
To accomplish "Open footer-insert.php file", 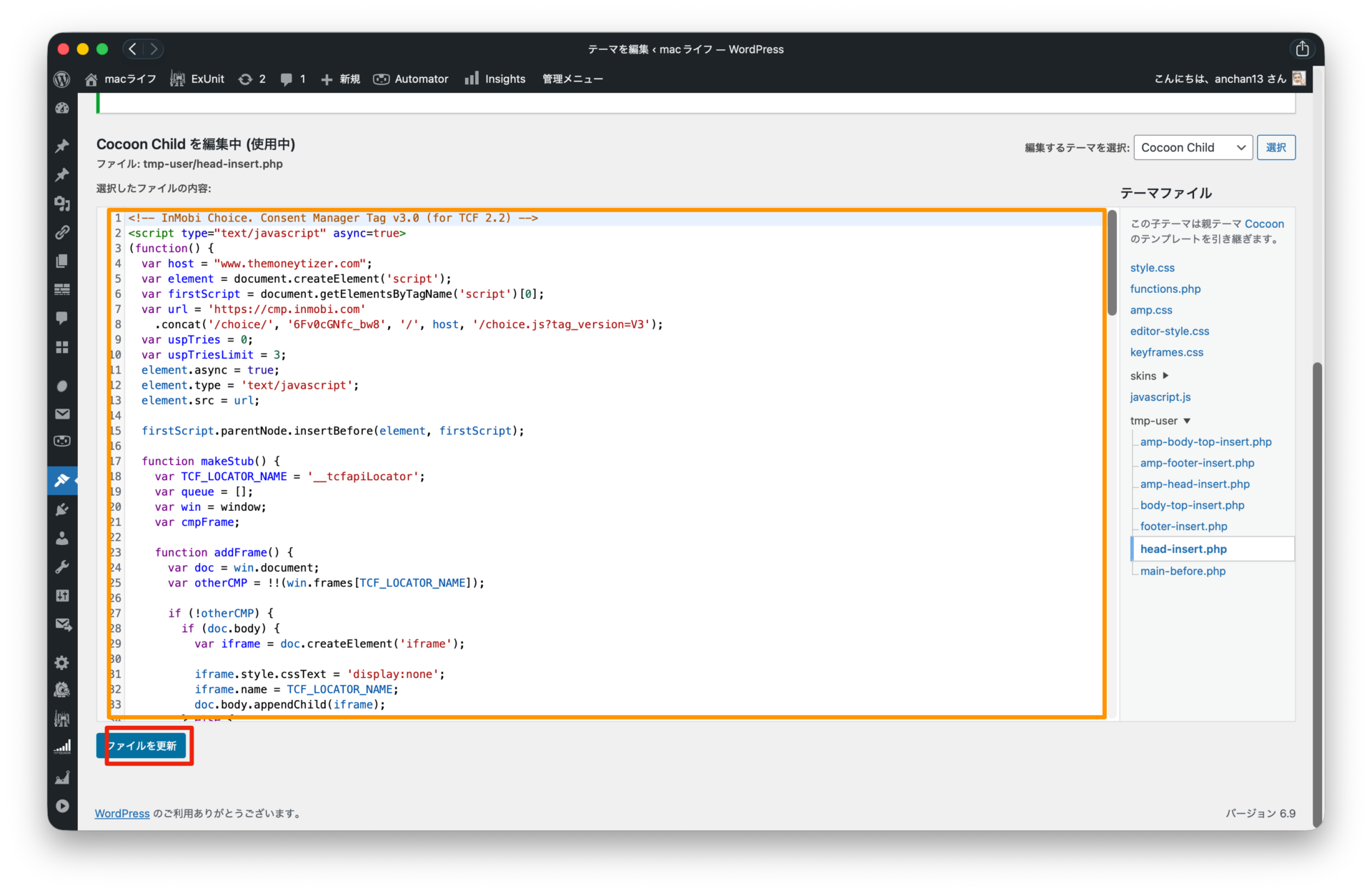I will (x=1183, y=527).
